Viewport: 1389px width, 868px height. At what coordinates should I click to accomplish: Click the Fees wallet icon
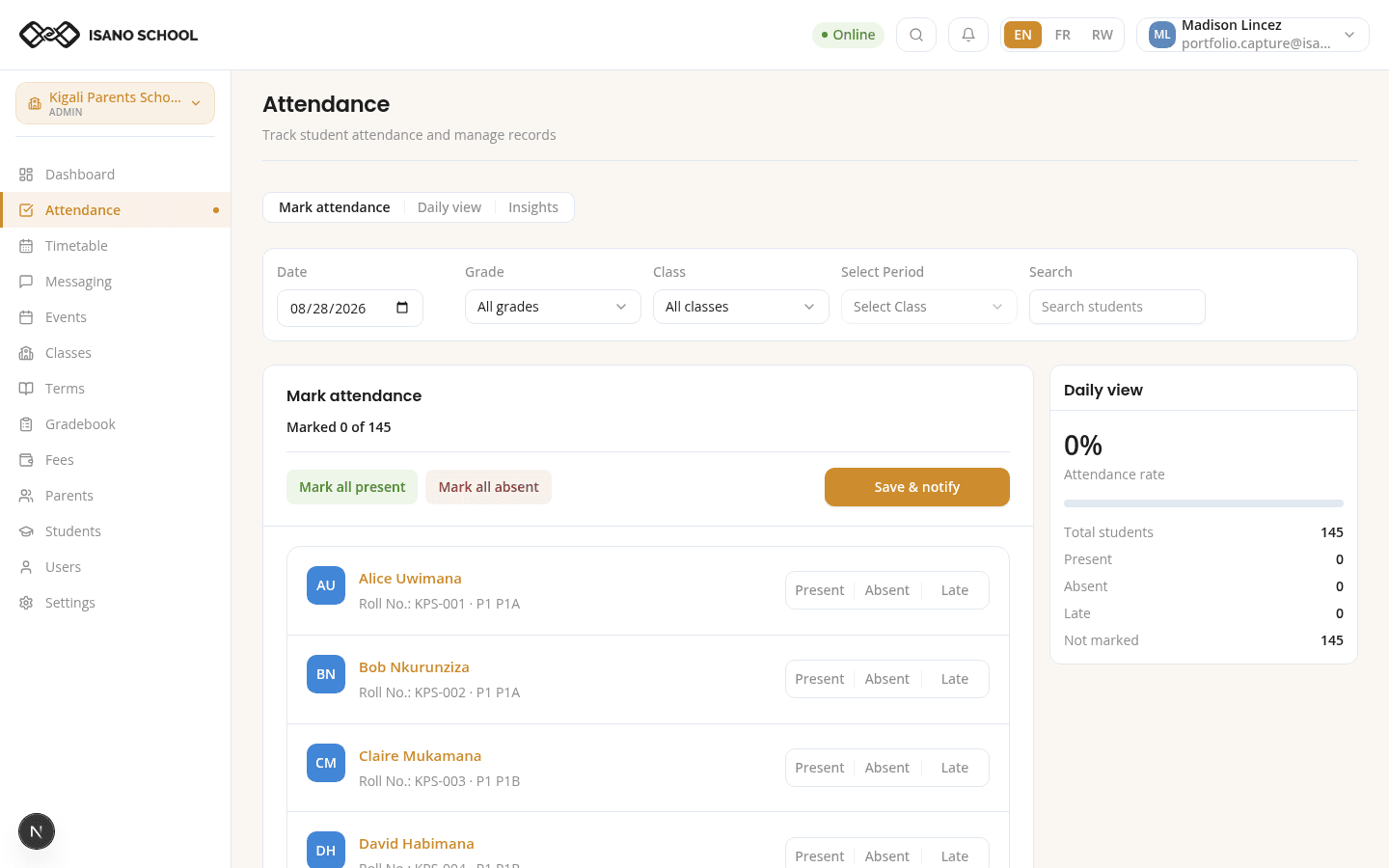coord(26,460)
